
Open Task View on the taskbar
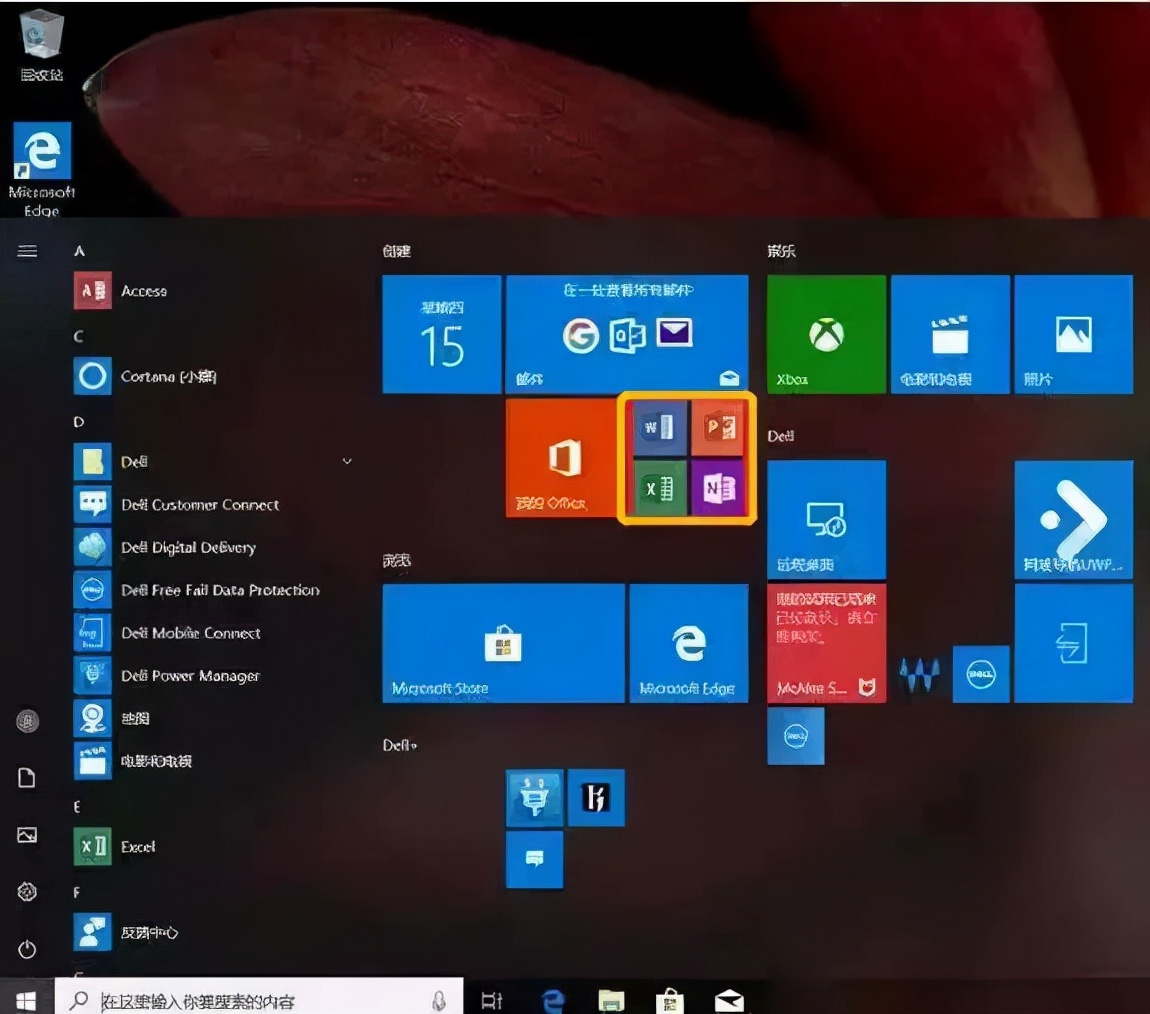point(492,1000)
